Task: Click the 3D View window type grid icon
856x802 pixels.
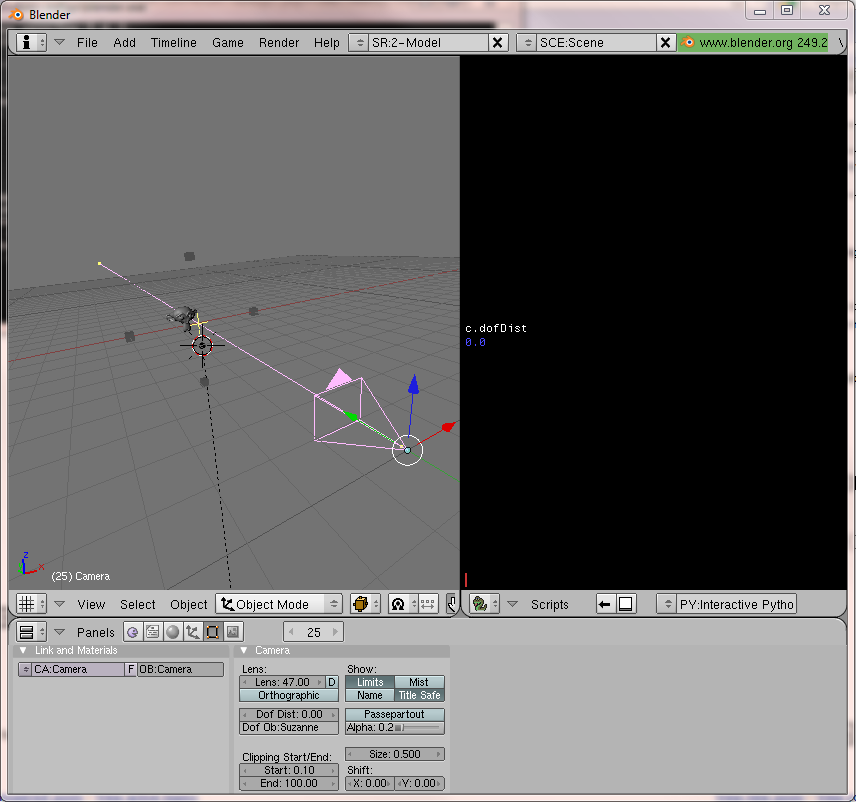Action: click(31, 604)
